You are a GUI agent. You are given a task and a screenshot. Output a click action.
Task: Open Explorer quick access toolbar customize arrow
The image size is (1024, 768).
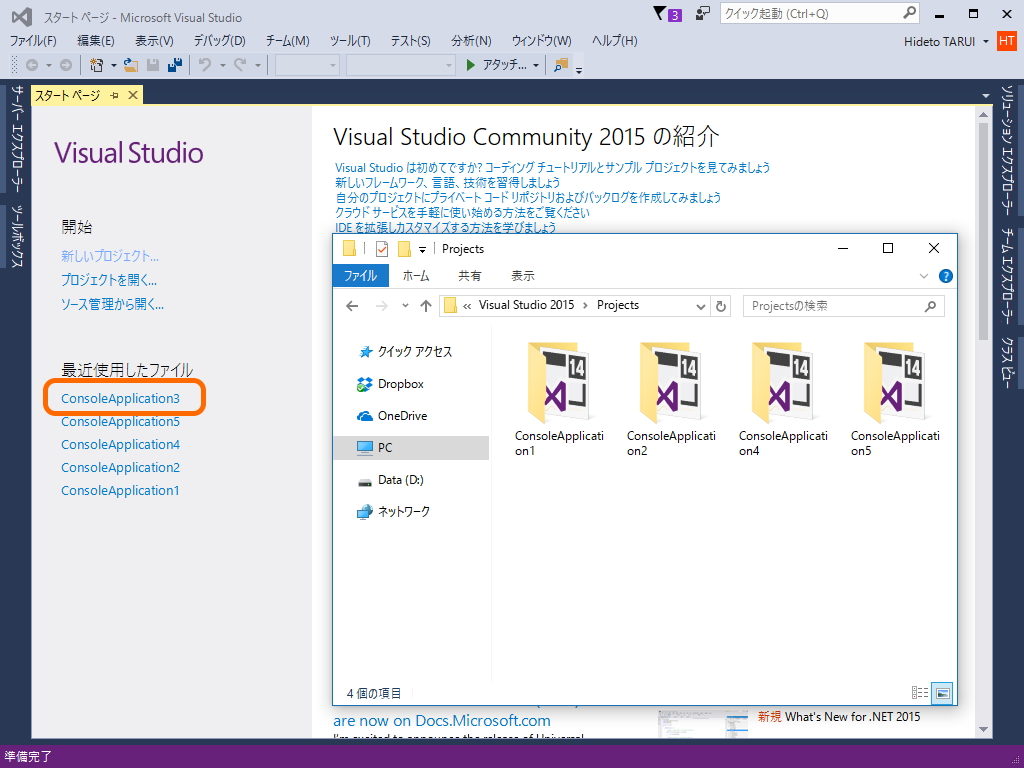coord(422,249)
